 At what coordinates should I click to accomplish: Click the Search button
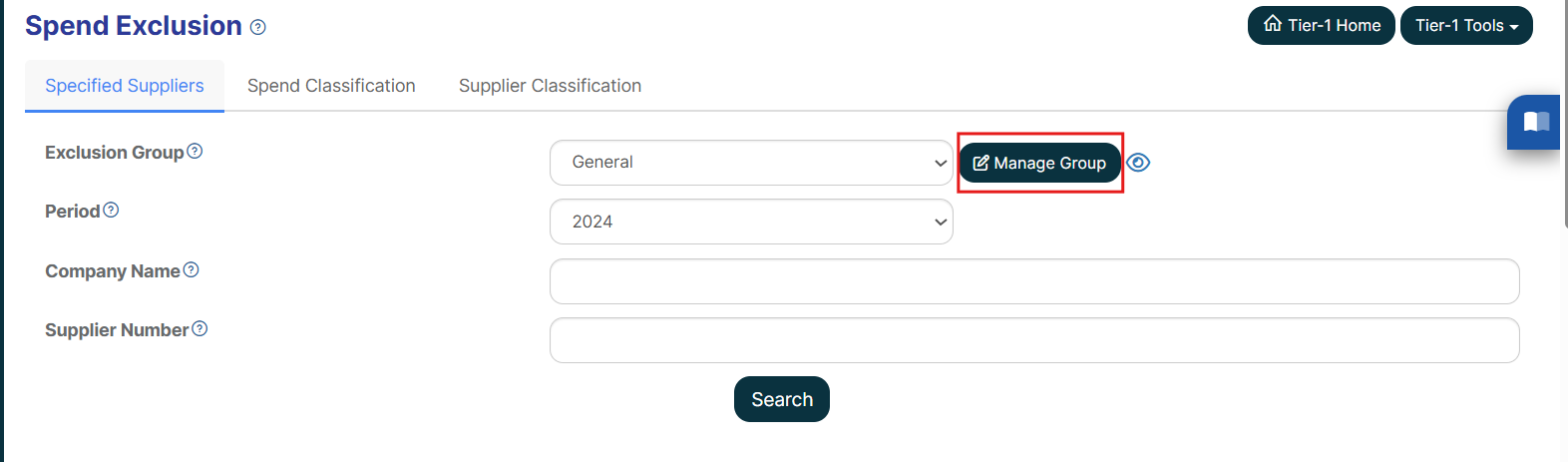(782, 399)
